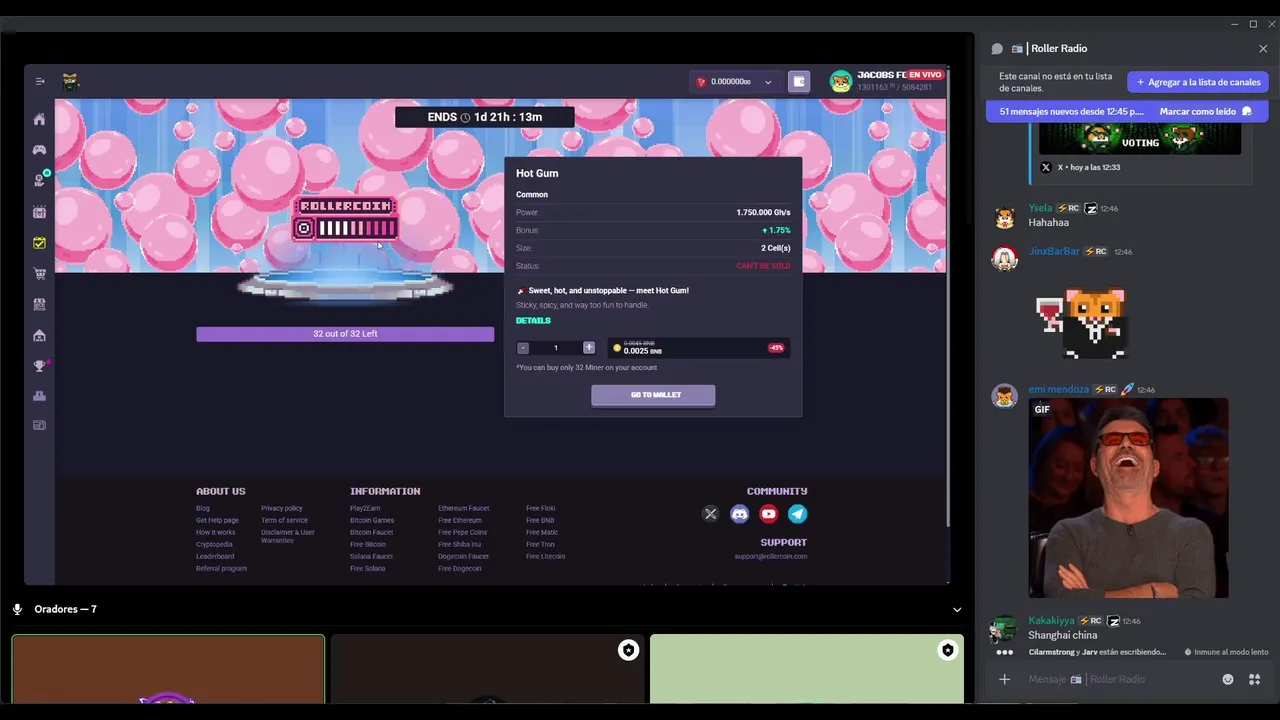Open the Privacy policy footer link
The image size is (1280, 720).
(281, 508)
